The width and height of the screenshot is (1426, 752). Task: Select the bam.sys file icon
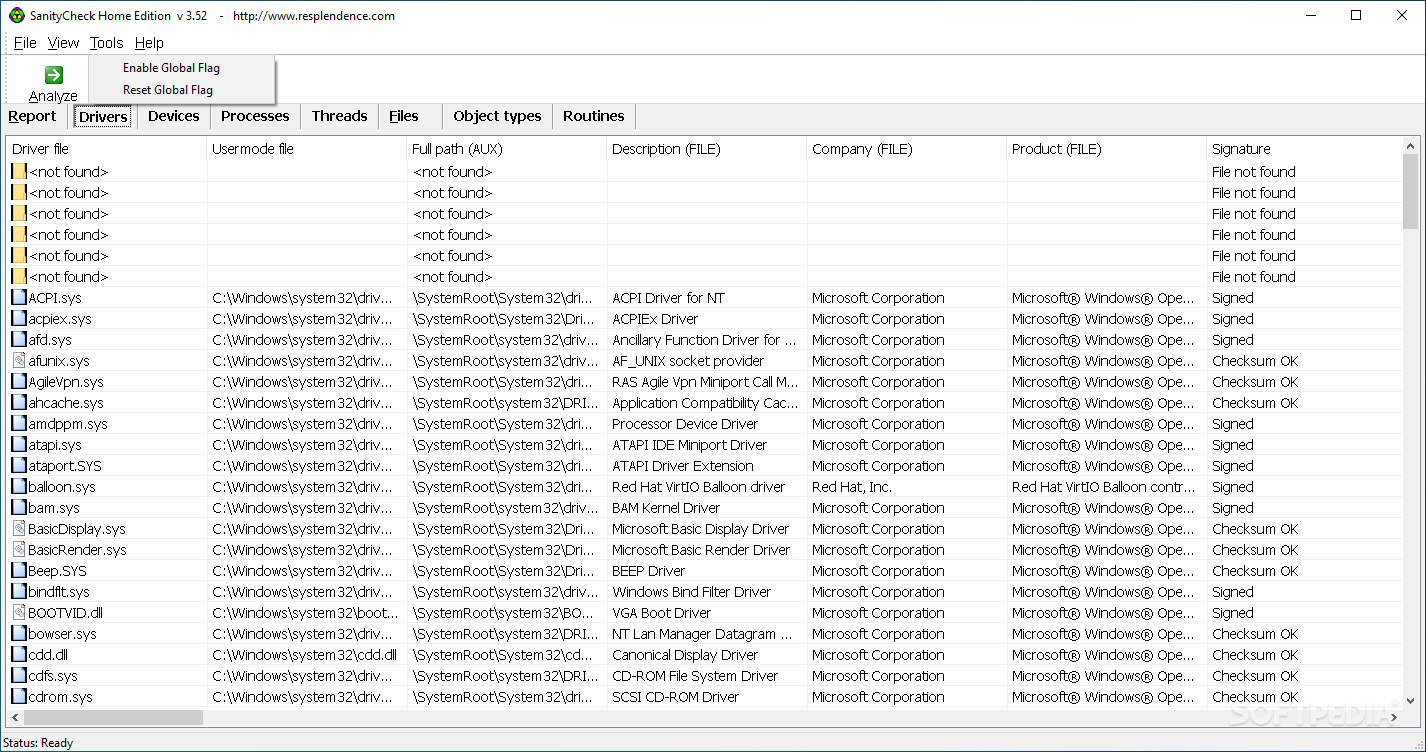pos(19,508)
